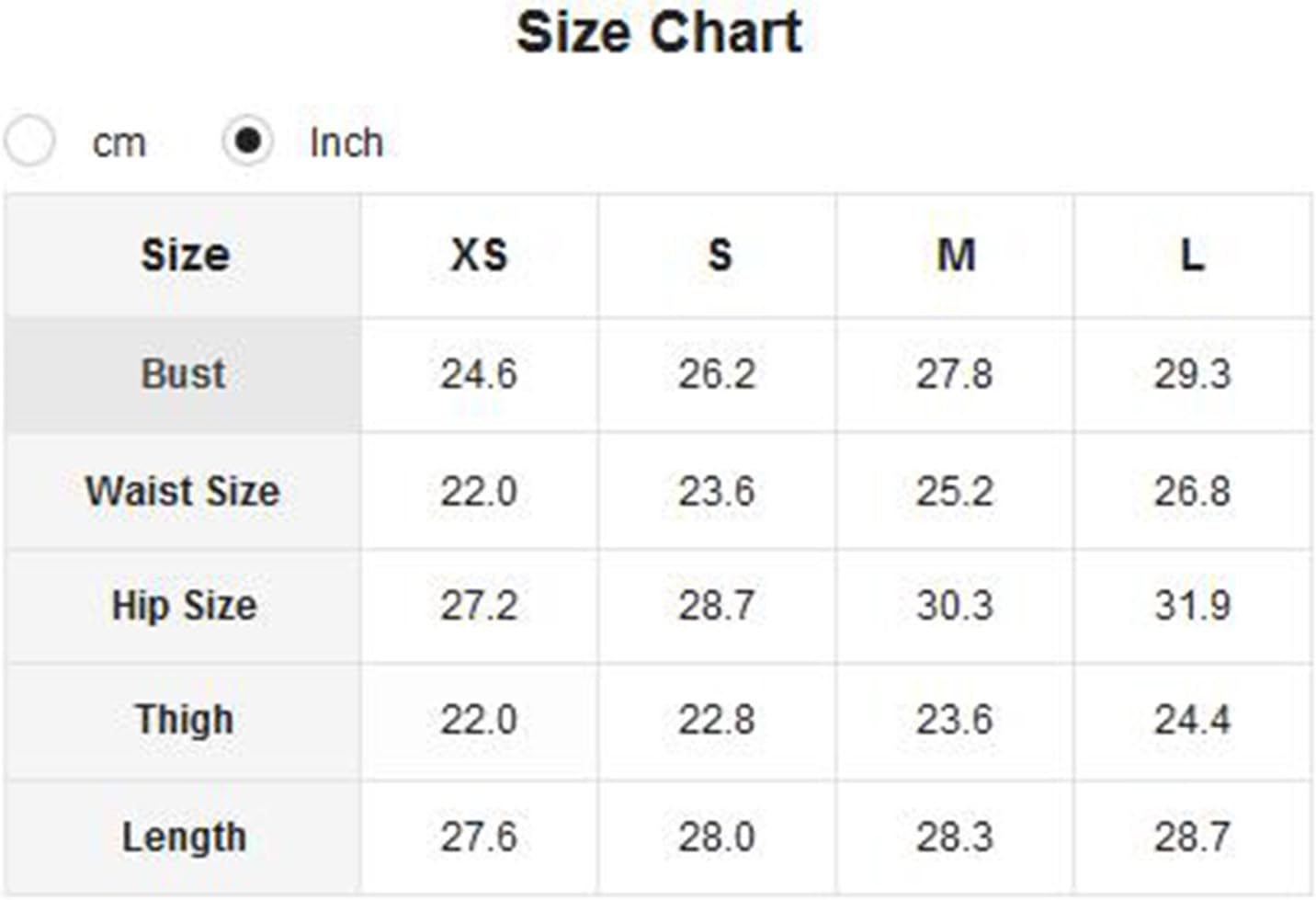Click the cm label text

click(119, 143)
